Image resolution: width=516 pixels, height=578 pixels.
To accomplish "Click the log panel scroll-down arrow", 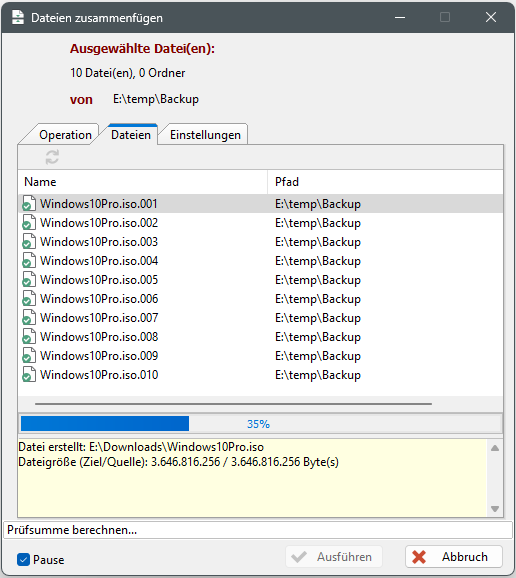I will 495,509.
